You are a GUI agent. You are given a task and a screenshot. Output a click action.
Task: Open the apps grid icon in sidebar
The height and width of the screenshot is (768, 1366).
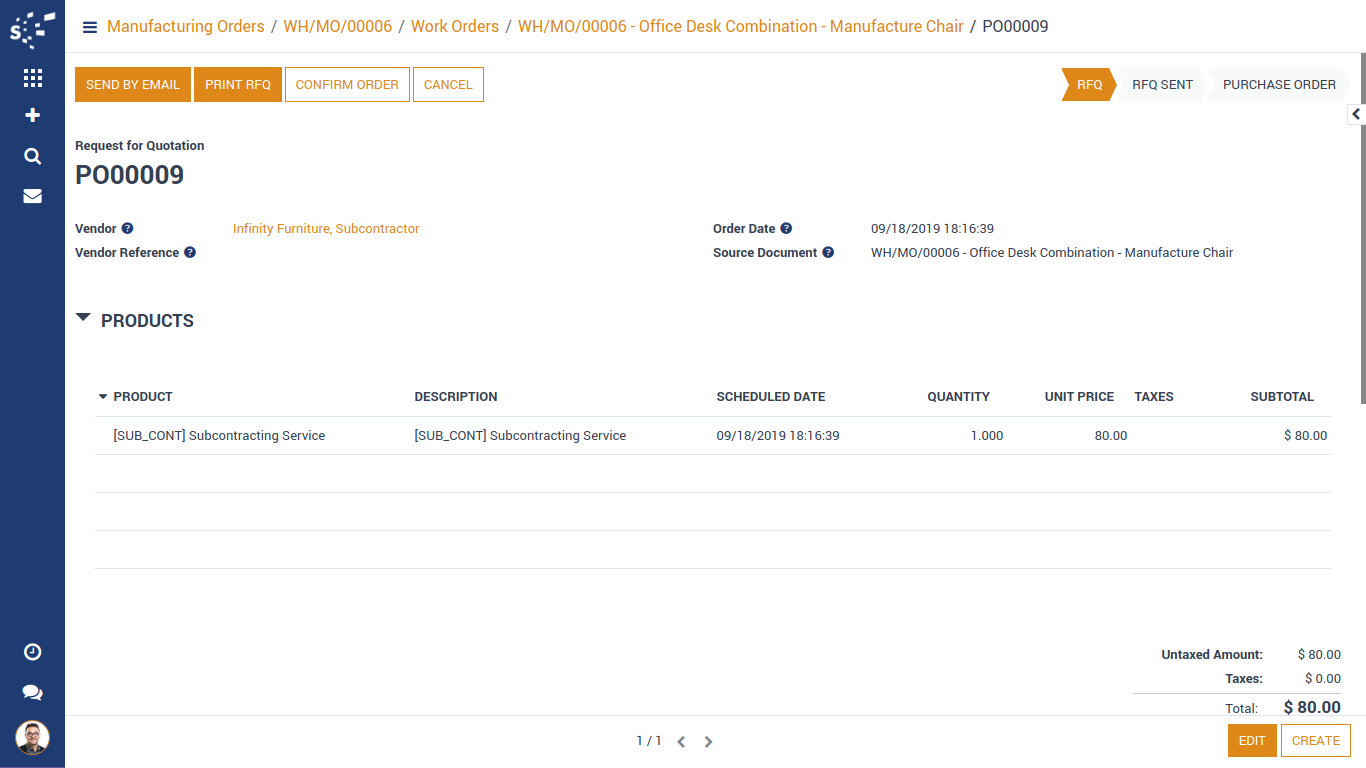[32, 78]
